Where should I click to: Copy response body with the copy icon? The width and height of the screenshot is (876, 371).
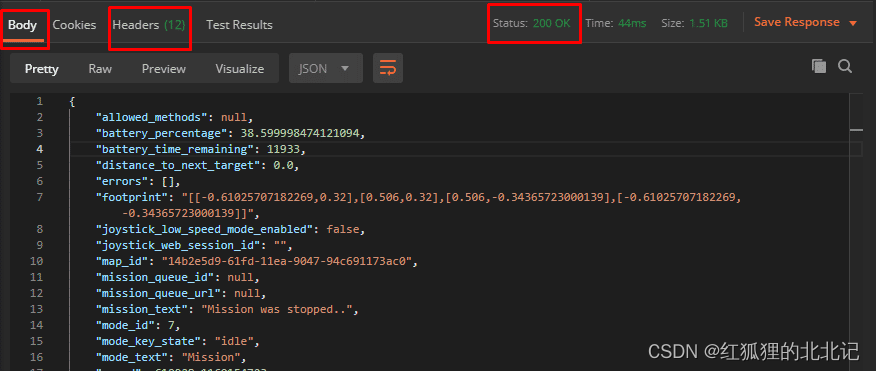click(818, 66)
